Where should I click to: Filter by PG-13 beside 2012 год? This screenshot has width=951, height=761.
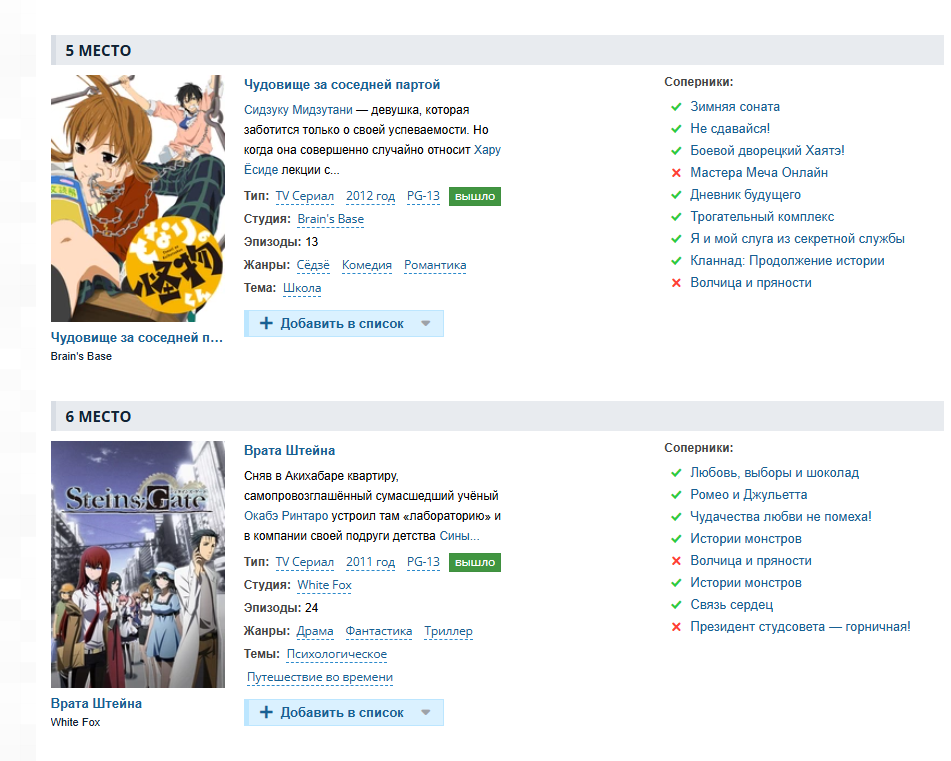point(423,196)
